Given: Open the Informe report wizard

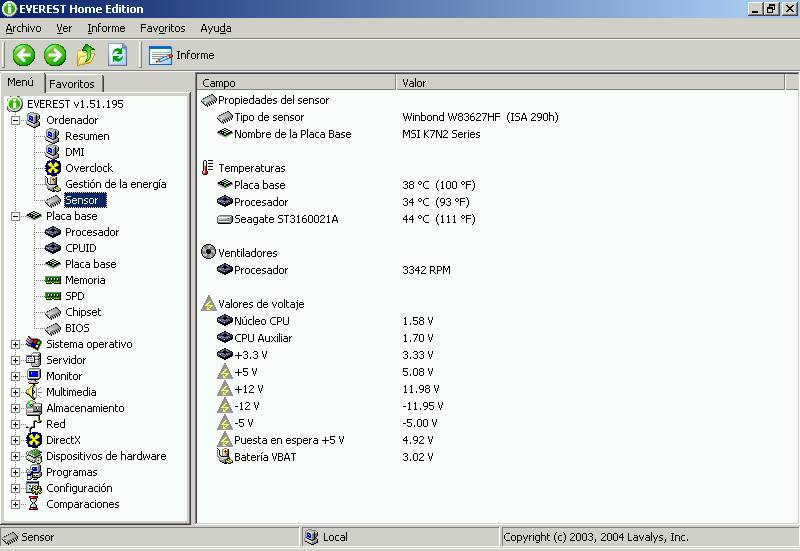Looking at the screenshot, I should coord(182,55).
